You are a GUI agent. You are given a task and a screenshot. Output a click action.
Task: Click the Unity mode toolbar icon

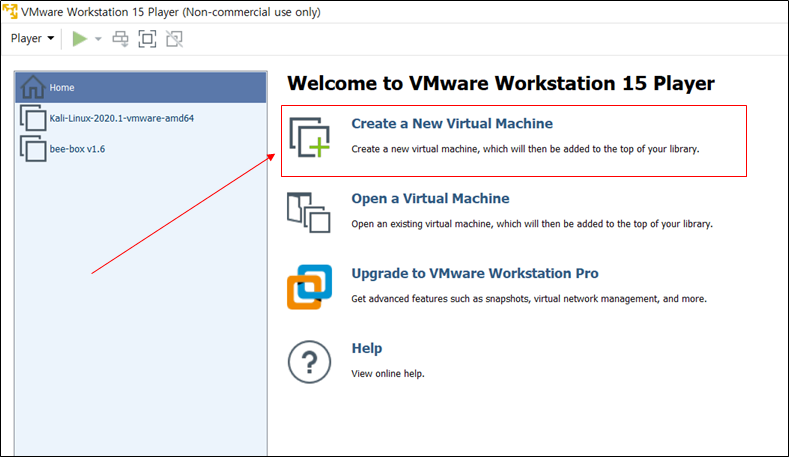[x=175, y=38]
